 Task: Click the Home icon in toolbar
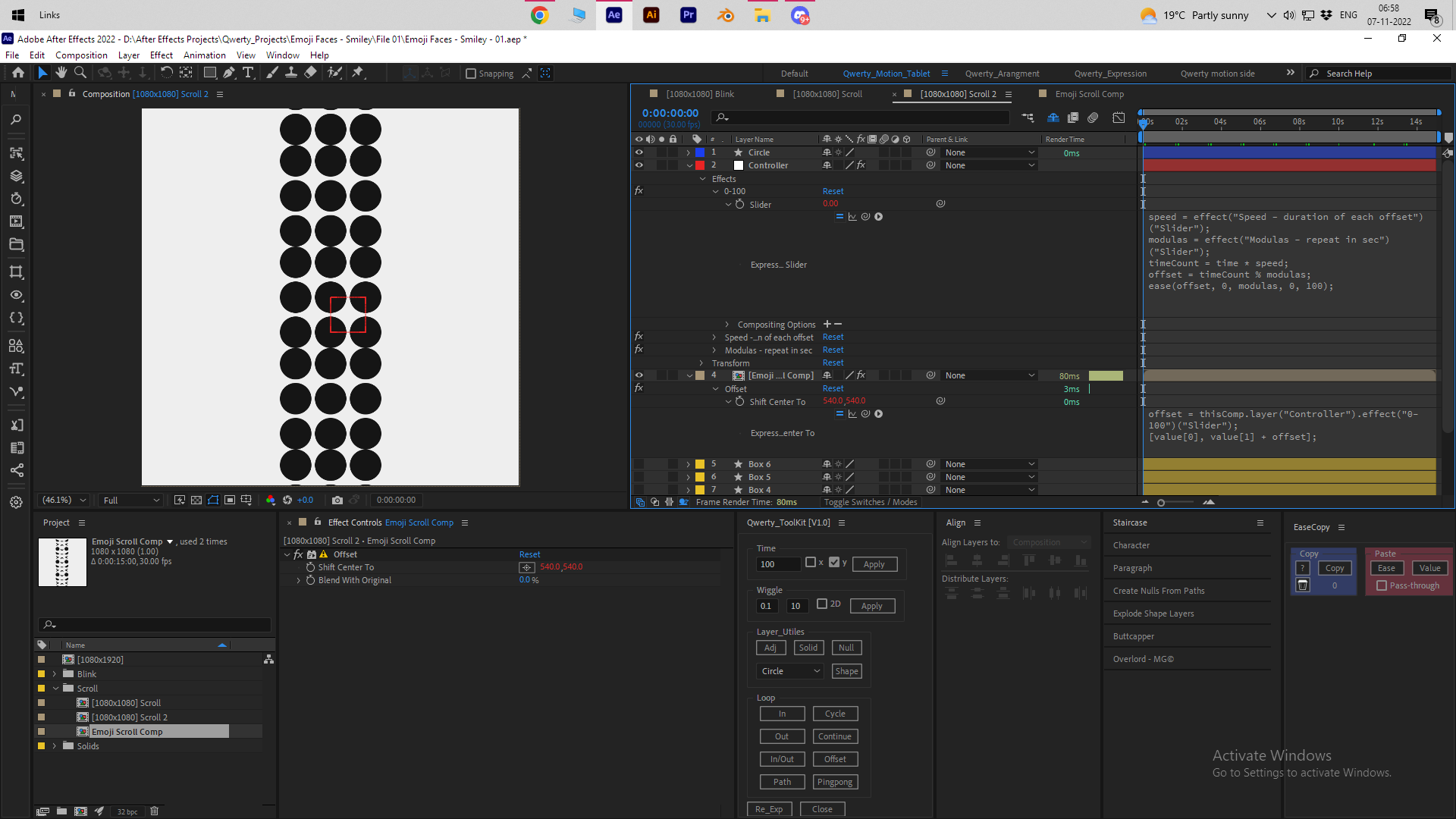click(18, 73)
